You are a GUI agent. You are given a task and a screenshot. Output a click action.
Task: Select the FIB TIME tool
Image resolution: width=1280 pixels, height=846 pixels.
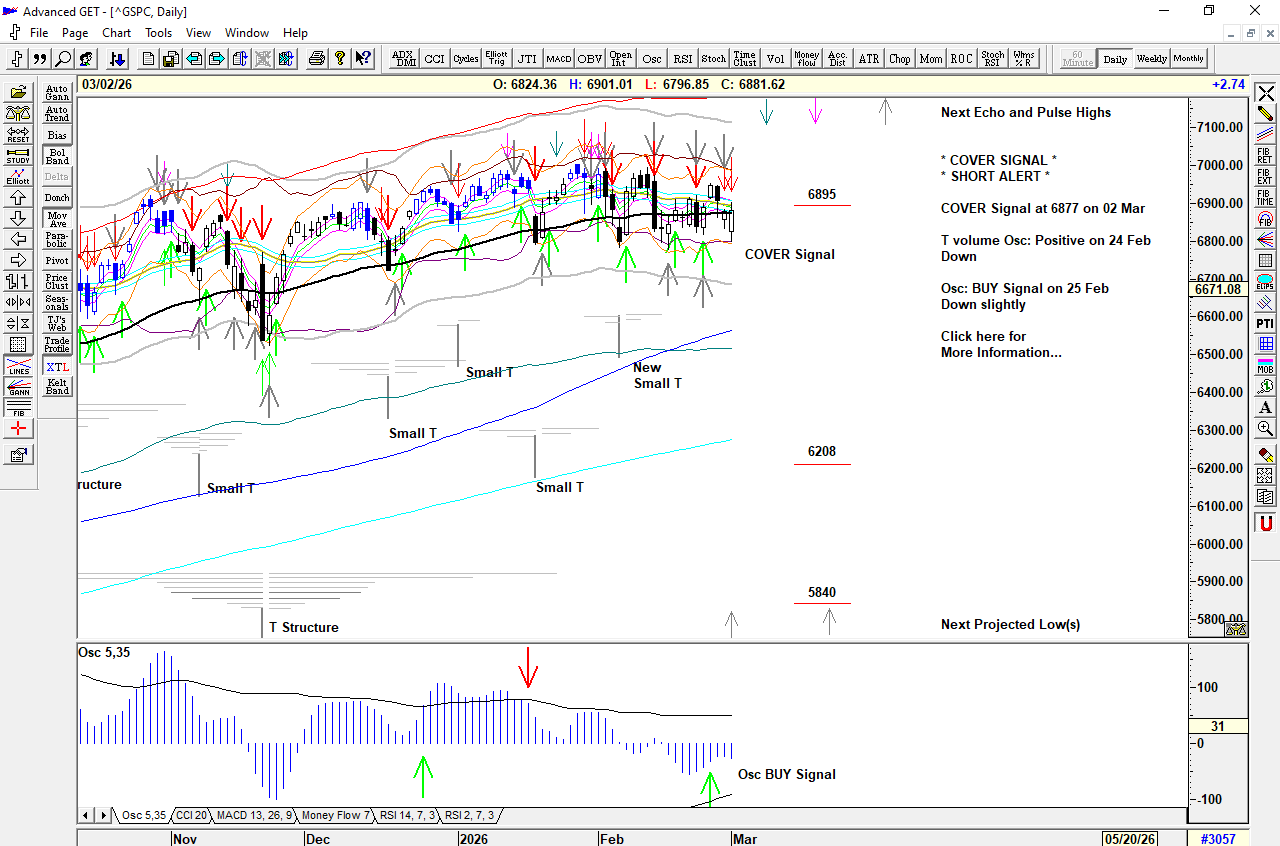[x=1265, y=197]
